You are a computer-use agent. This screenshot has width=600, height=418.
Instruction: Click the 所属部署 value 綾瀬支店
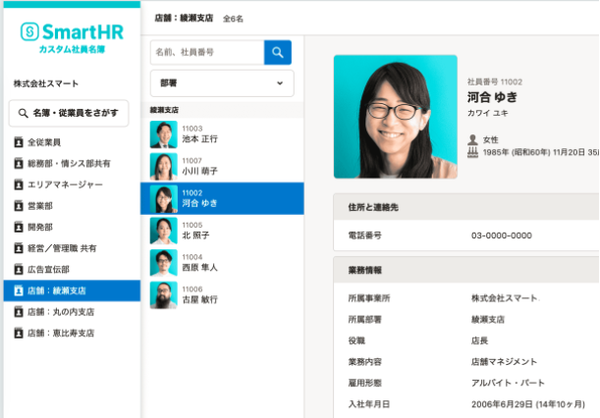(488, 319)
